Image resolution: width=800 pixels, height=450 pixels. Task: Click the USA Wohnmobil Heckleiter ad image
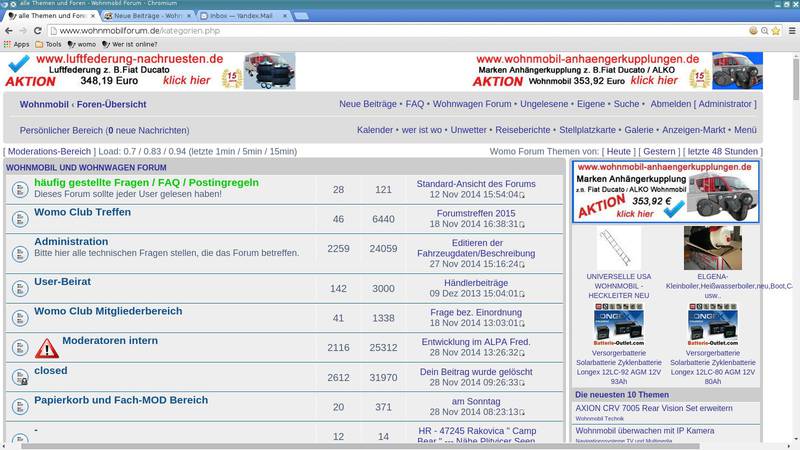click(x=618, y=248)
